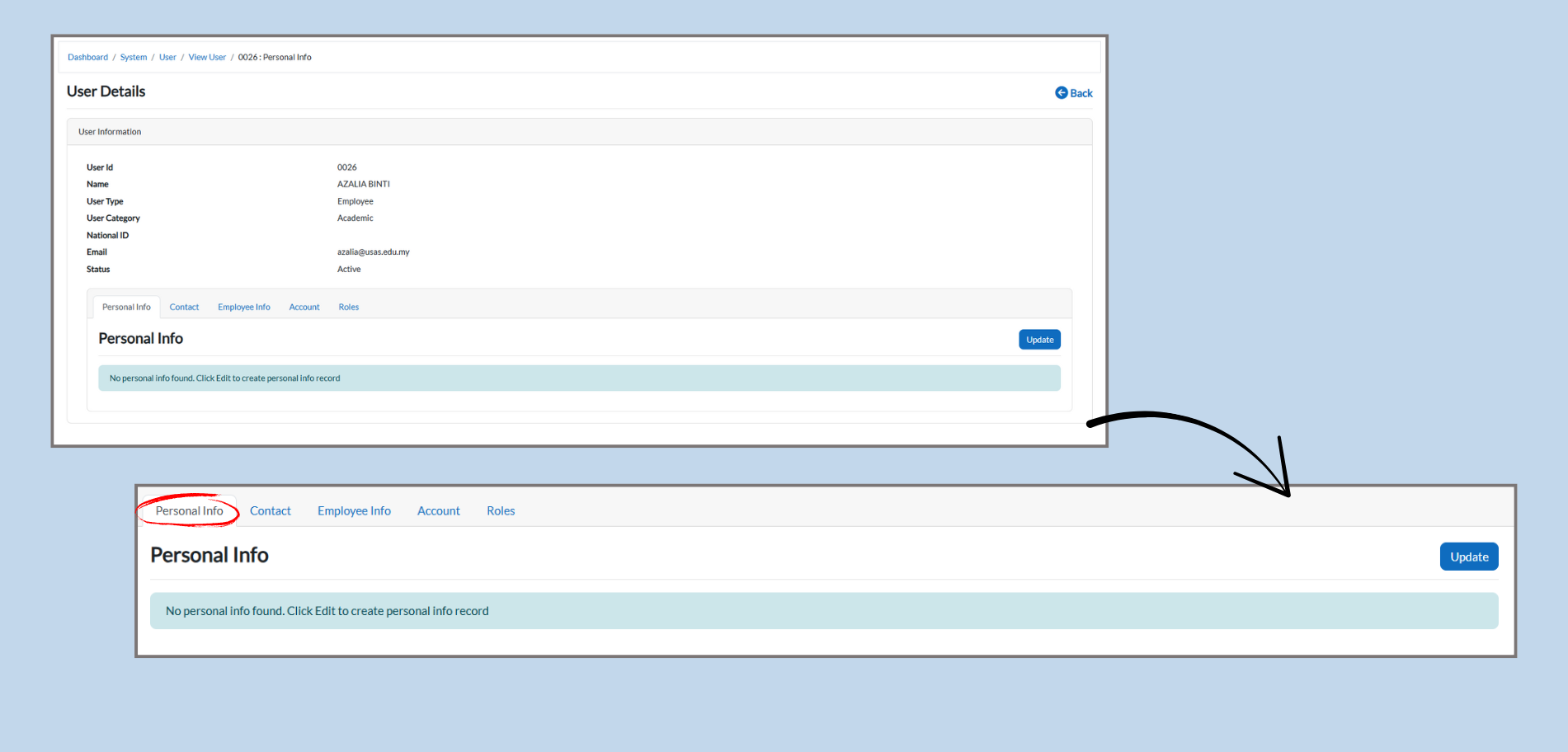Image resolution: width=1568 pixels, height=752 pixels.
Task: Go to System in the breadcrumb
Action: point(134,58)
